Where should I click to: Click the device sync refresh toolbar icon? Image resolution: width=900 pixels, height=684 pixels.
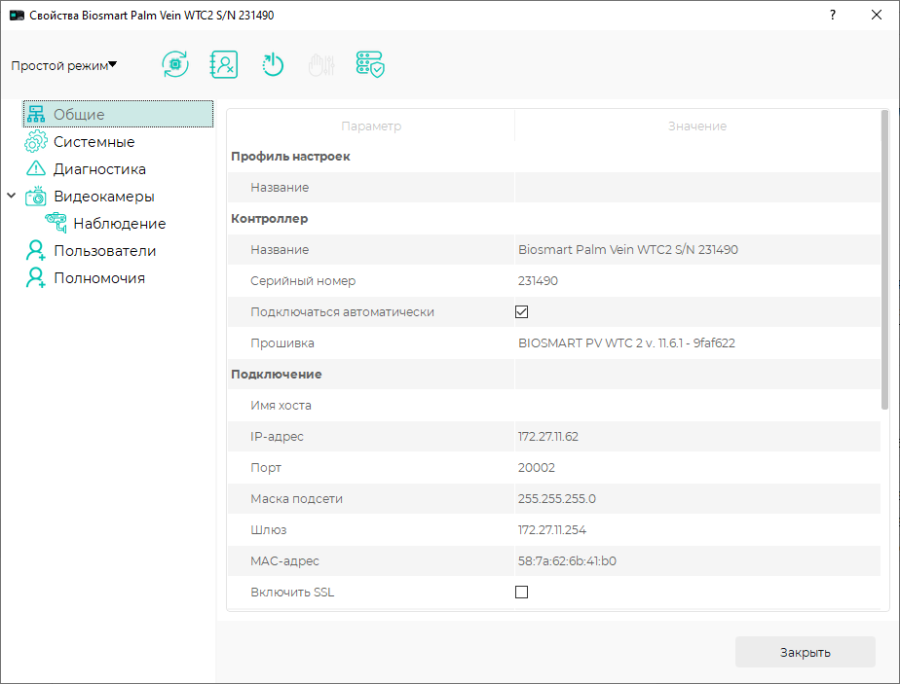175,64
